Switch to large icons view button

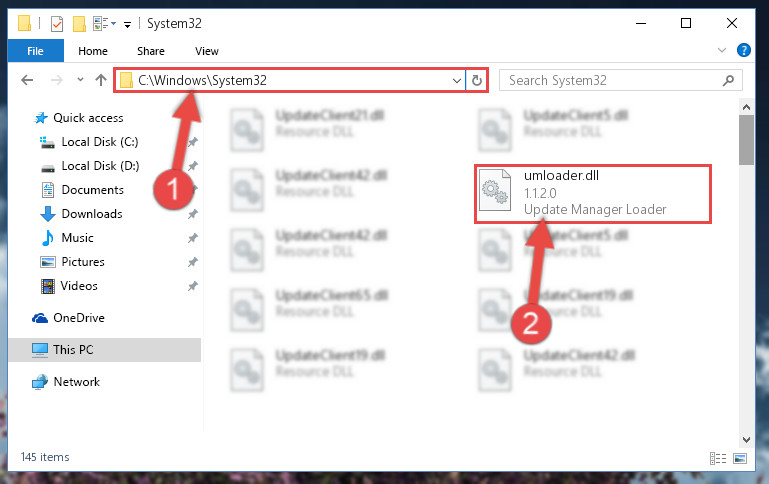click(x=740, y=459)
